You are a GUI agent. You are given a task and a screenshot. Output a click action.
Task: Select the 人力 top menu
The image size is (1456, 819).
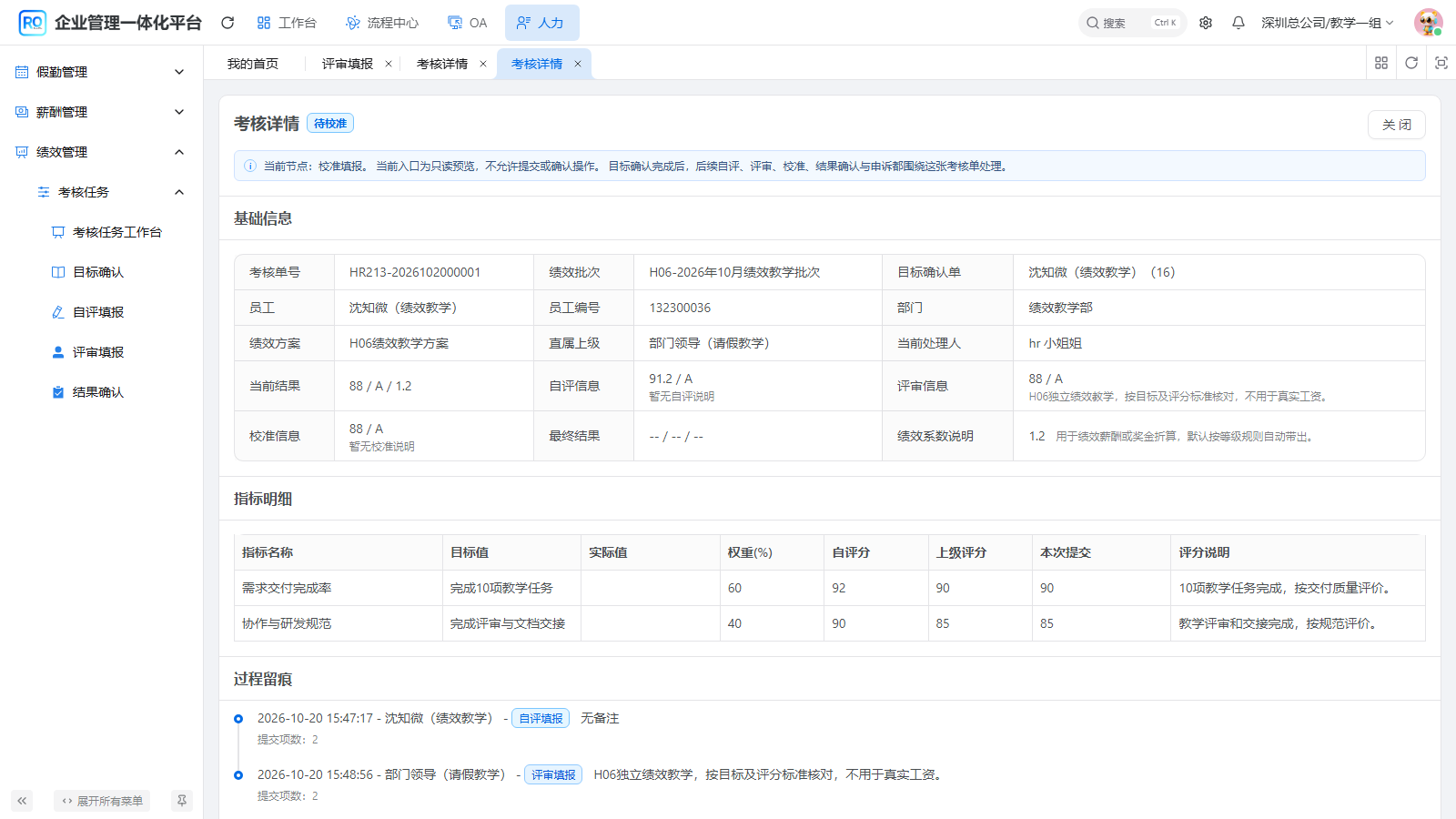pyautogui.click(x=541, y=23)
